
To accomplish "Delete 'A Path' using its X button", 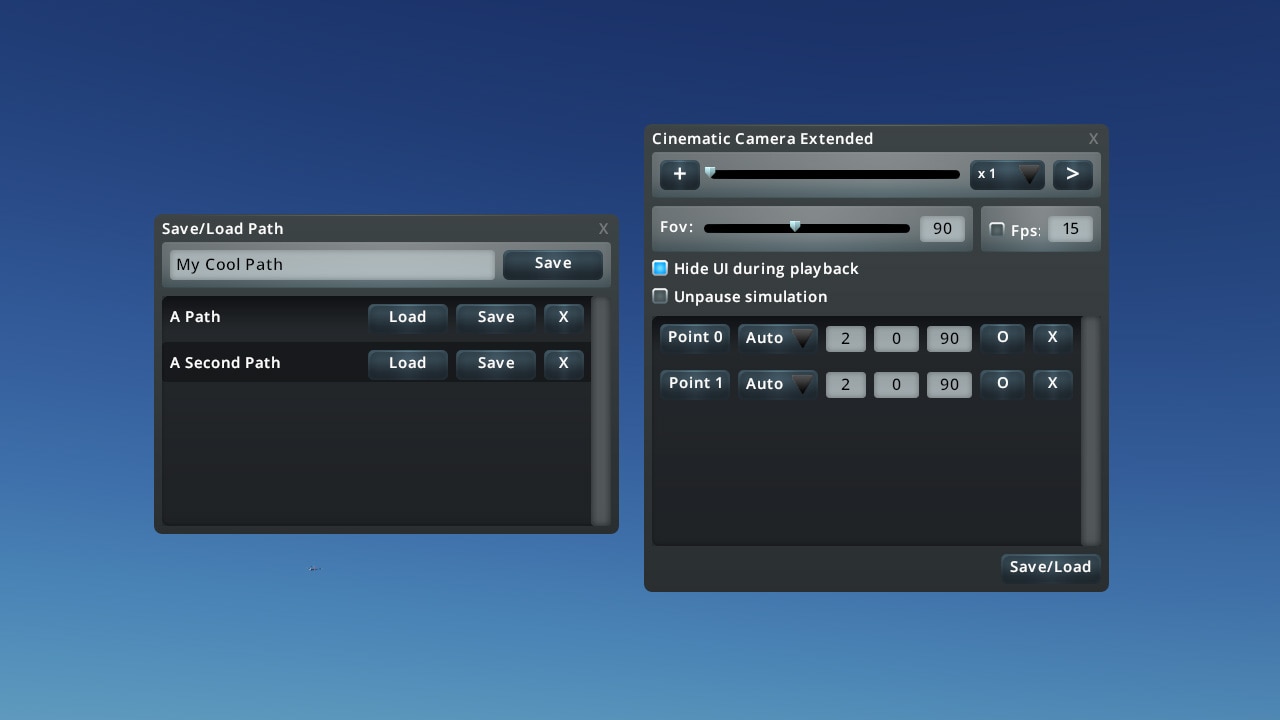I will pyautogui.click(x=563, y=317).
